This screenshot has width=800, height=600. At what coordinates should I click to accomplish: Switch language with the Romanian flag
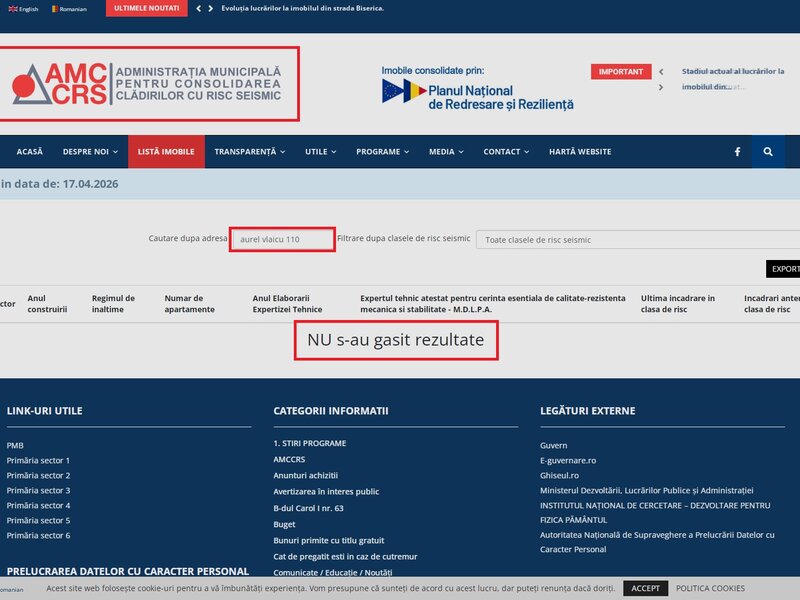coord(69,9)
